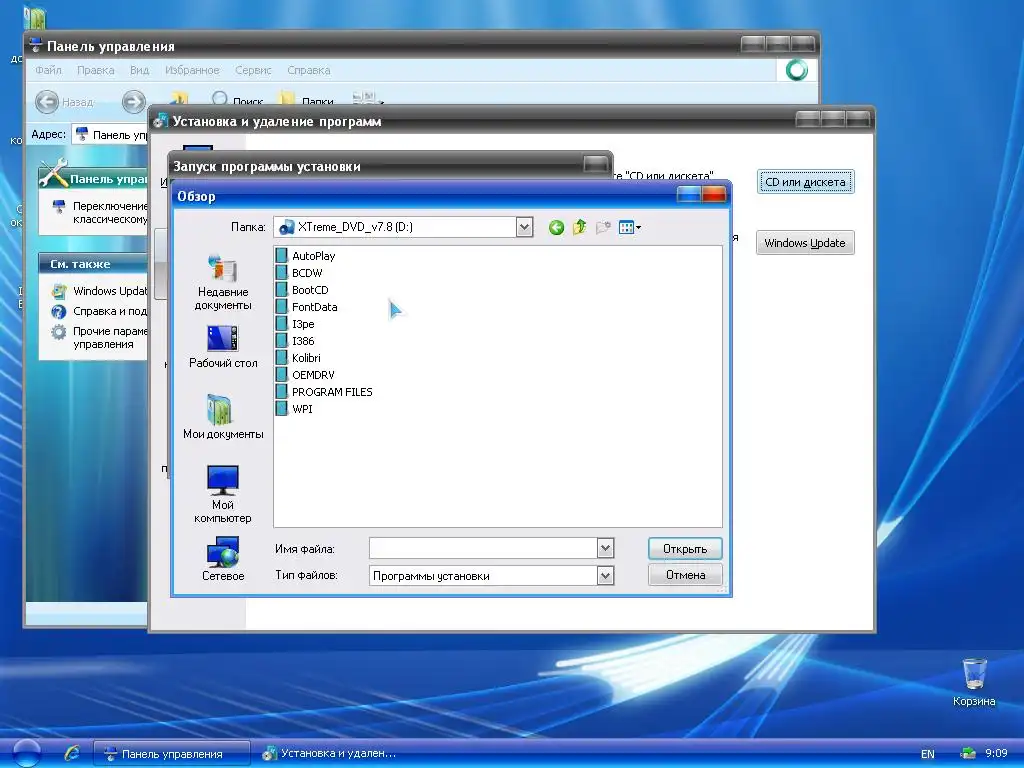Image resolution: width=1024 pixels, height=768 pixels.
Task: Click Назад button in Панель управления toolbar
Action: (x=64, y=102)
